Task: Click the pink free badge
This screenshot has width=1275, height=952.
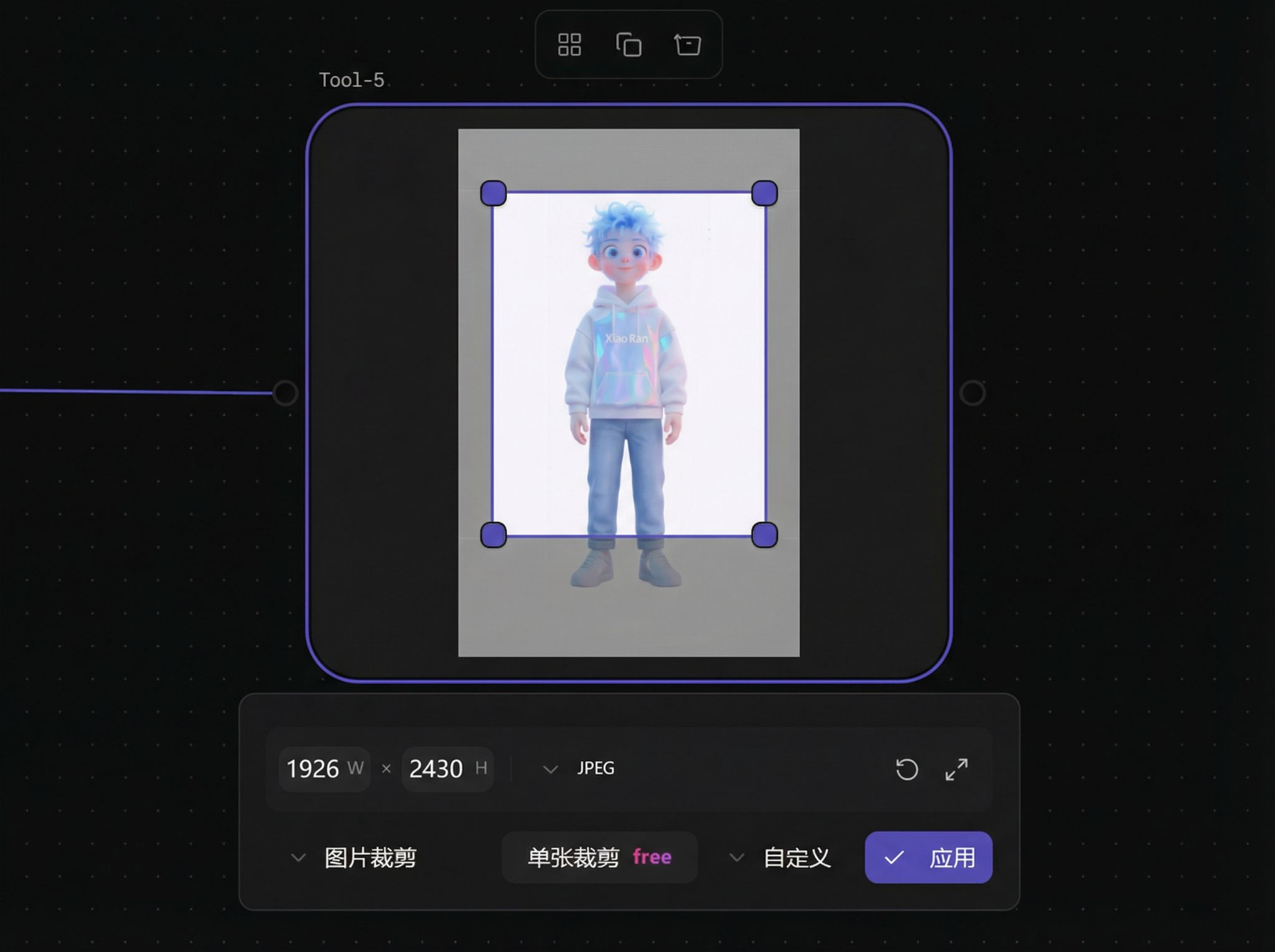Action: click(x=652, y=857)
